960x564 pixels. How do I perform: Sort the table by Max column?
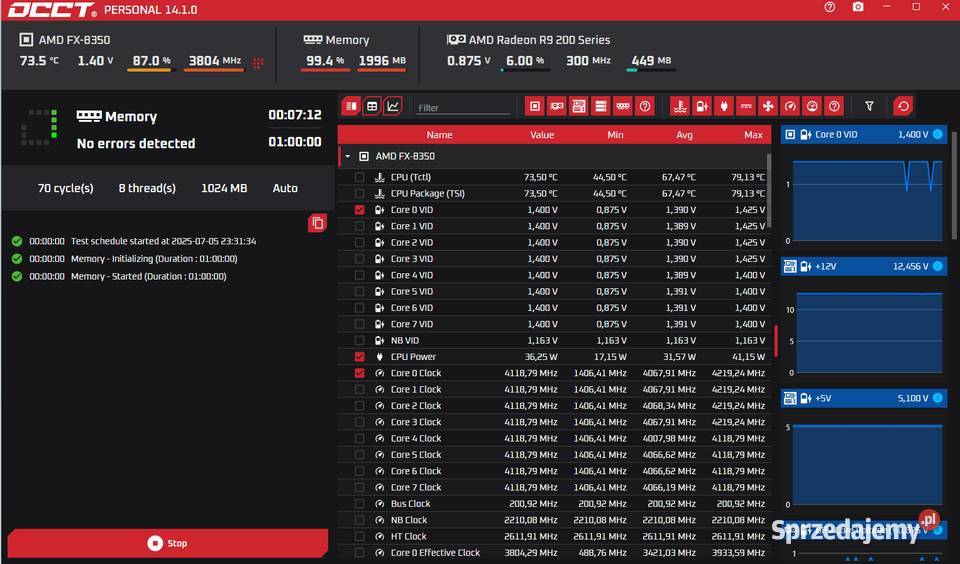(x=753, y=135)
